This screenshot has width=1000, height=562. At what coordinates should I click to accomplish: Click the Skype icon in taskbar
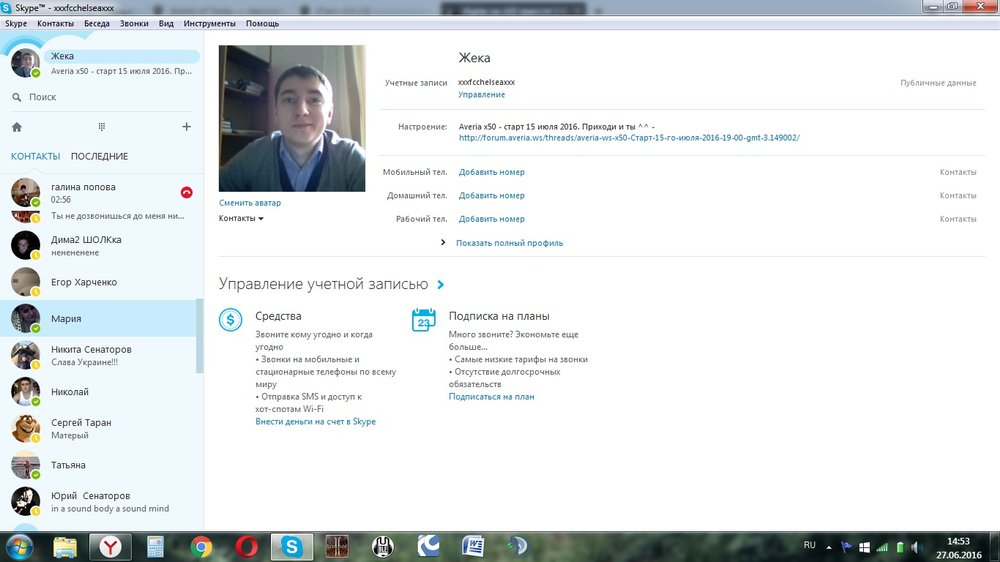(x=291, y=546)
